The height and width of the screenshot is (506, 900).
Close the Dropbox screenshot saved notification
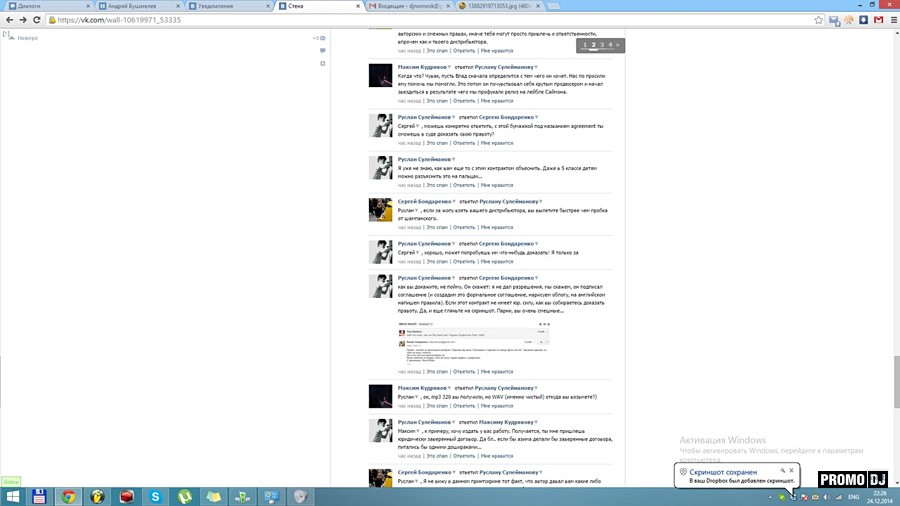coord(791,470)
